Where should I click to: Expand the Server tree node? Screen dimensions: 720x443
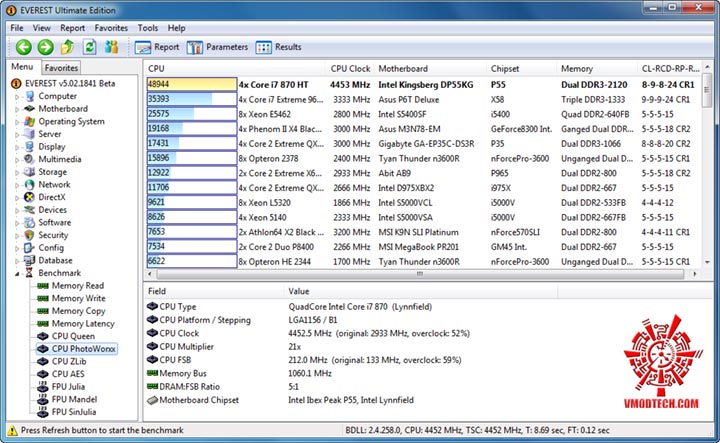[17, 135]
